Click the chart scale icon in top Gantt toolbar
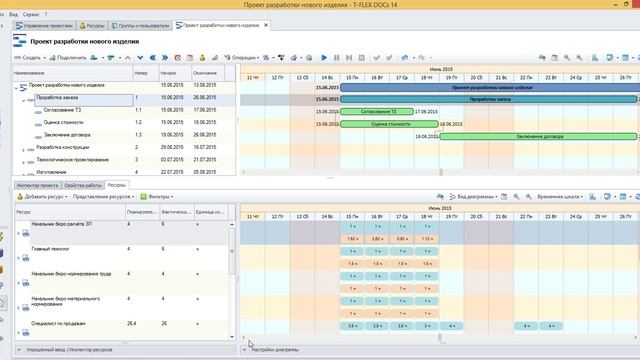The width and height of the screenshot is (640, 360). tap(595, 58)
